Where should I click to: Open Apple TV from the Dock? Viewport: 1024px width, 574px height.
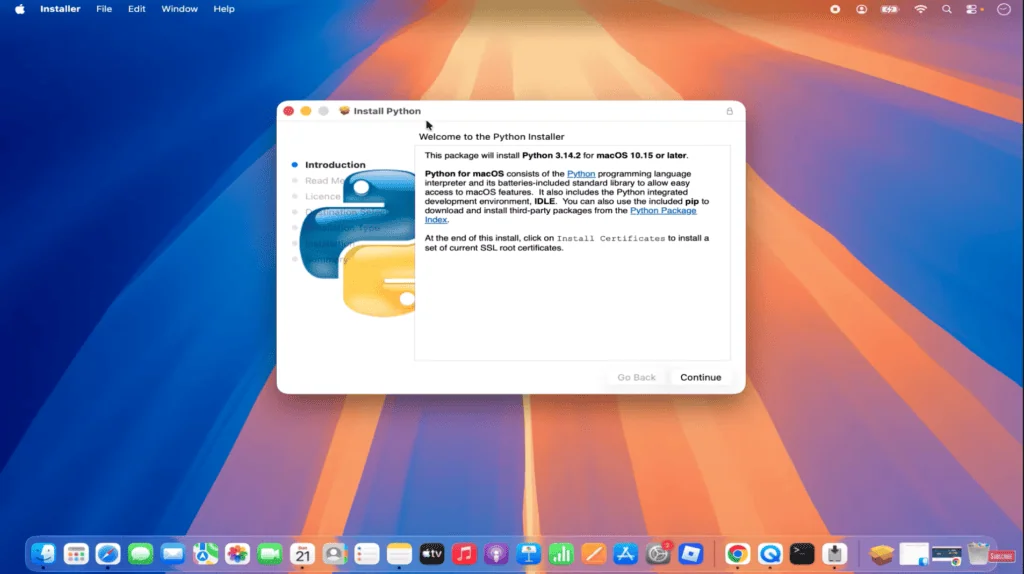coord(432,554)
